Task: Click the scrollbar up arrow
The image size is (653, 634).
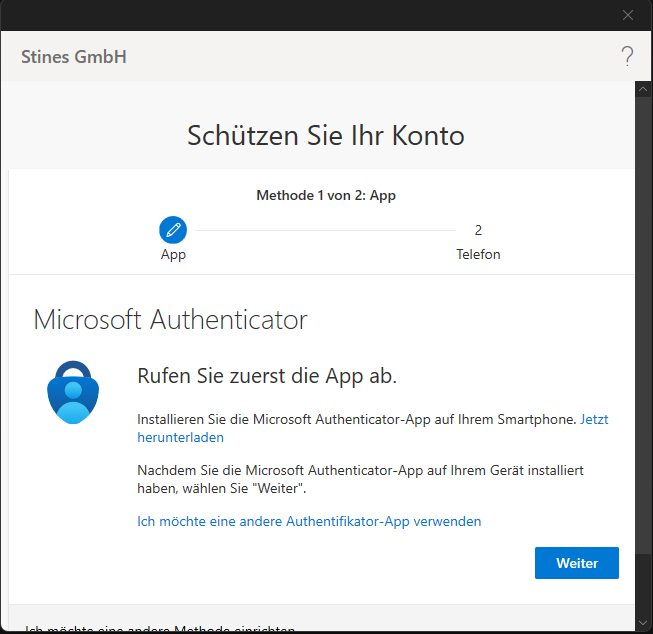Action: click(644, 89)
